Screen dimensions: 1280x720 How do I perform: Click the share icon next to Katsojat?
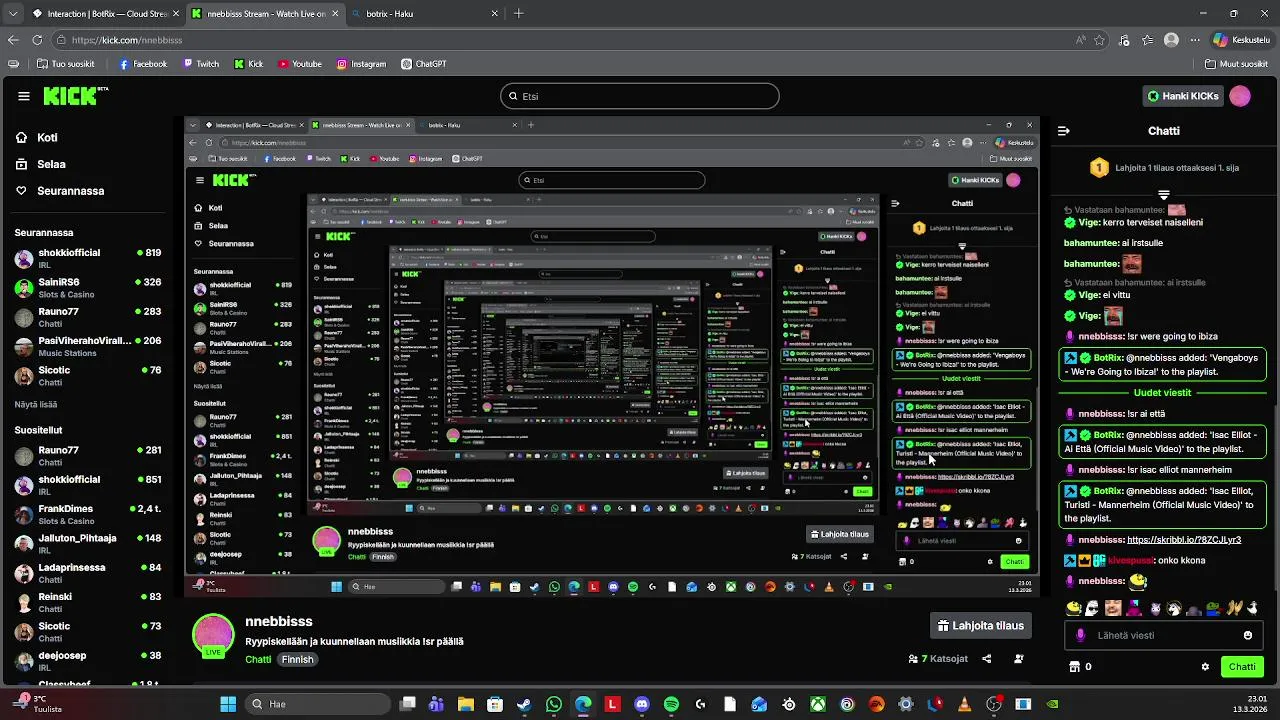[987, 659]
